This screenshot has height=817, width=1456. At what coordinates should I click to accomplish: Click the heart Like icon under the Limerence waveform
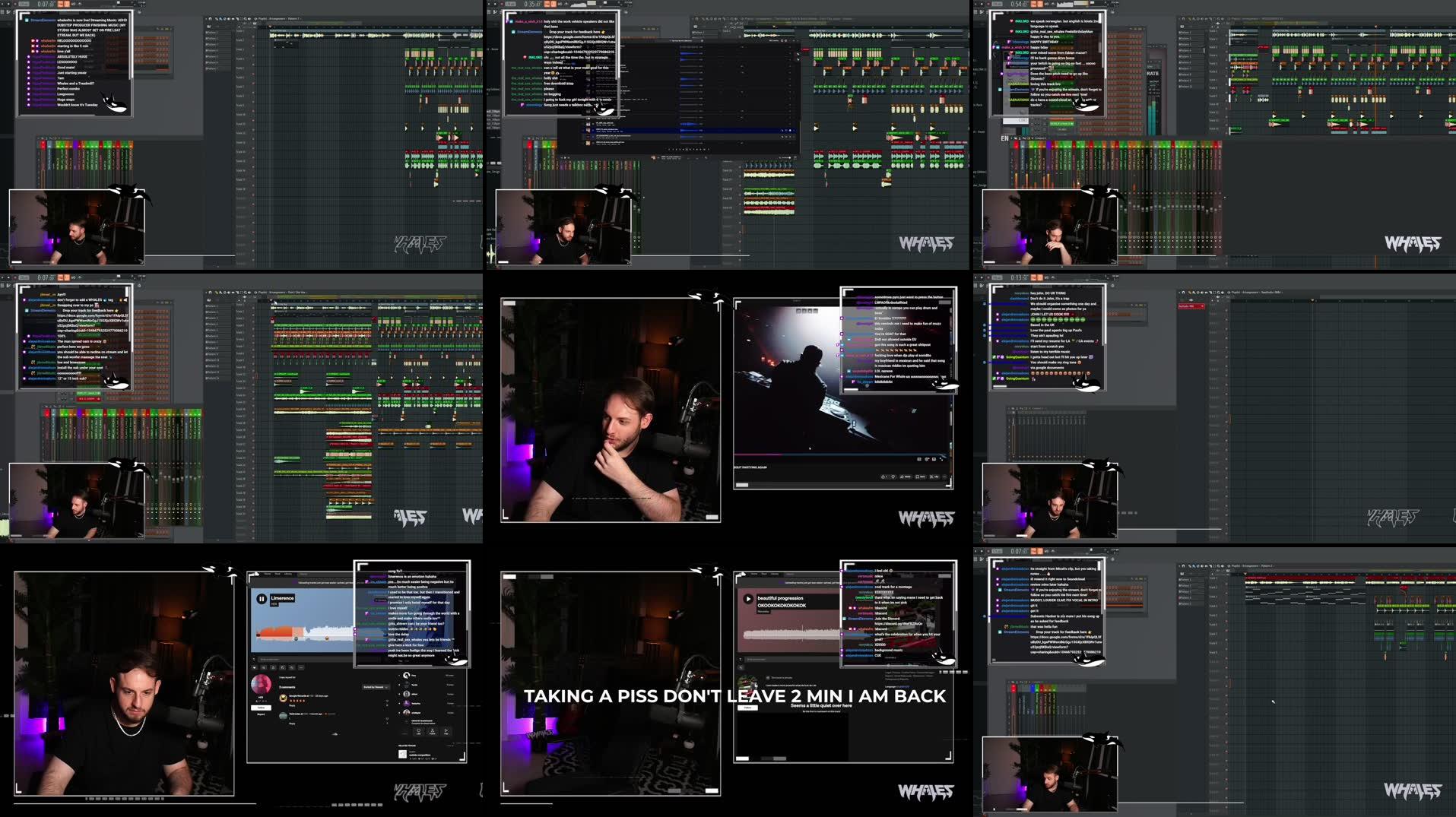tap(254, 667)
